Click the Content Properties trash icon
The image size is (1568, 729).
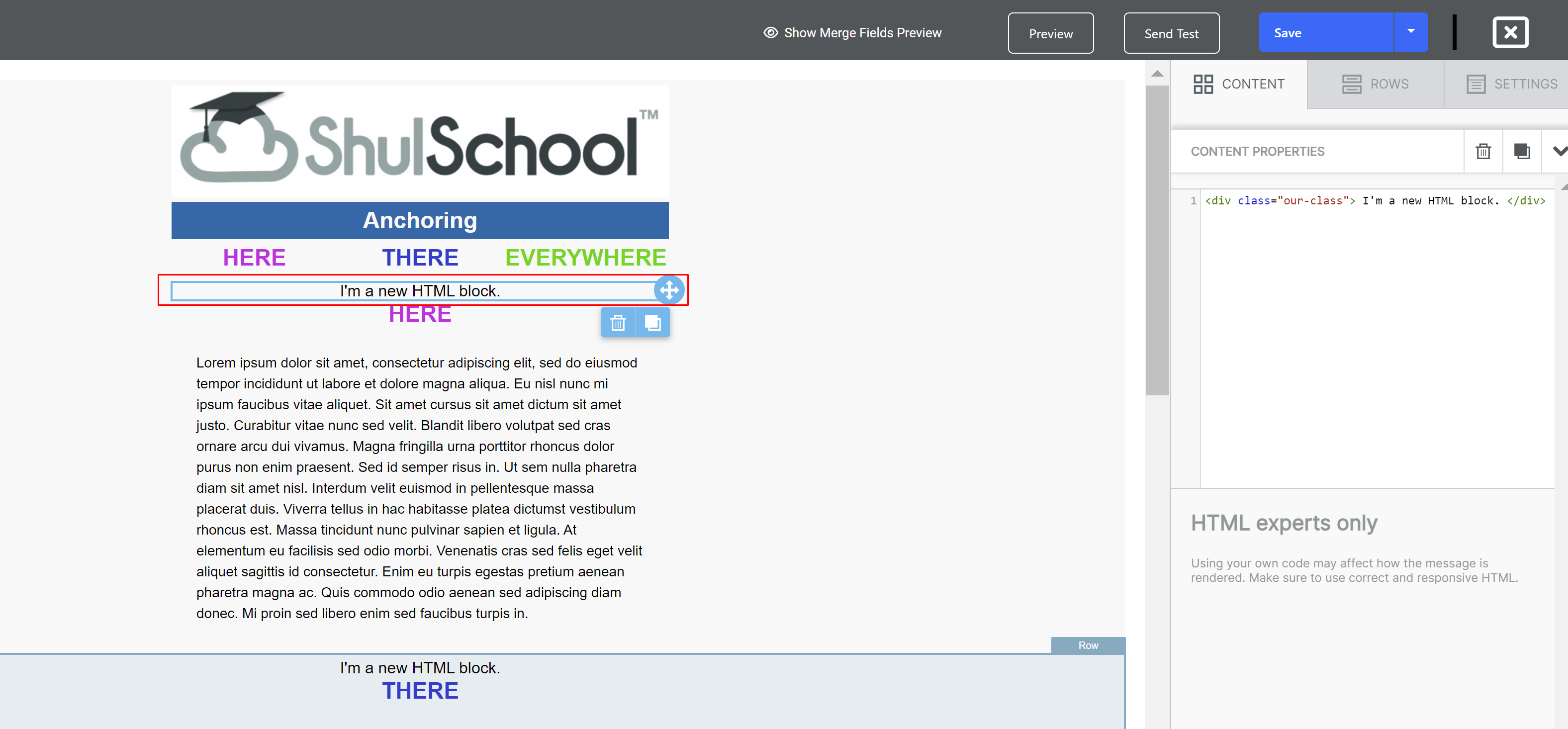tap(1483, 151)
